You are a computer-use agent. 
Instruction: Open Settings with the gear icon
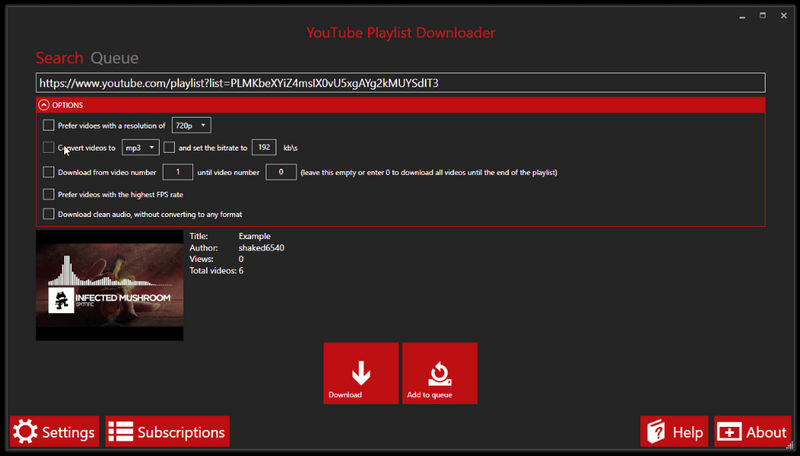[55, 432]
